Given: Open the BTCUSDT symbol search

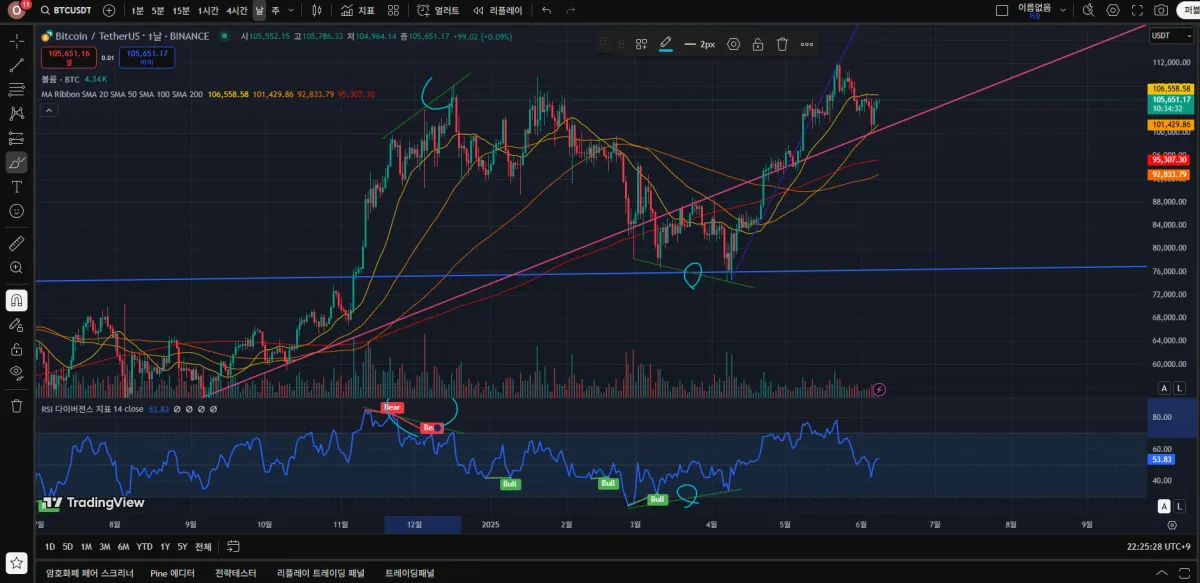Looking at the screenshot, I should [x=65, y=10].
